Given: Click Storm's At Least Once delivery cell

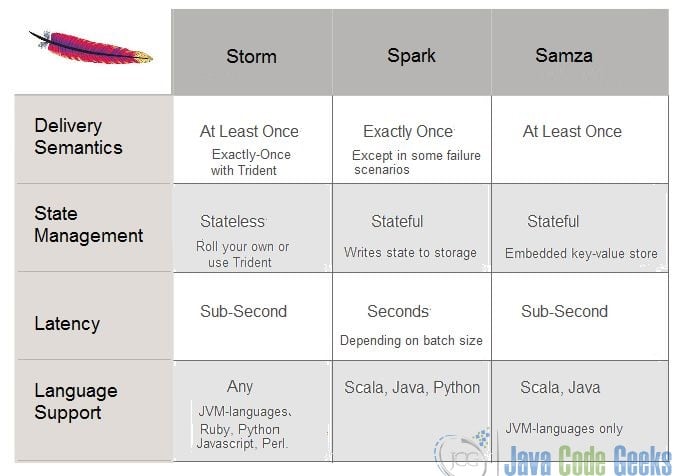Looking at the screenshot, I should click(x=252, y=140).
